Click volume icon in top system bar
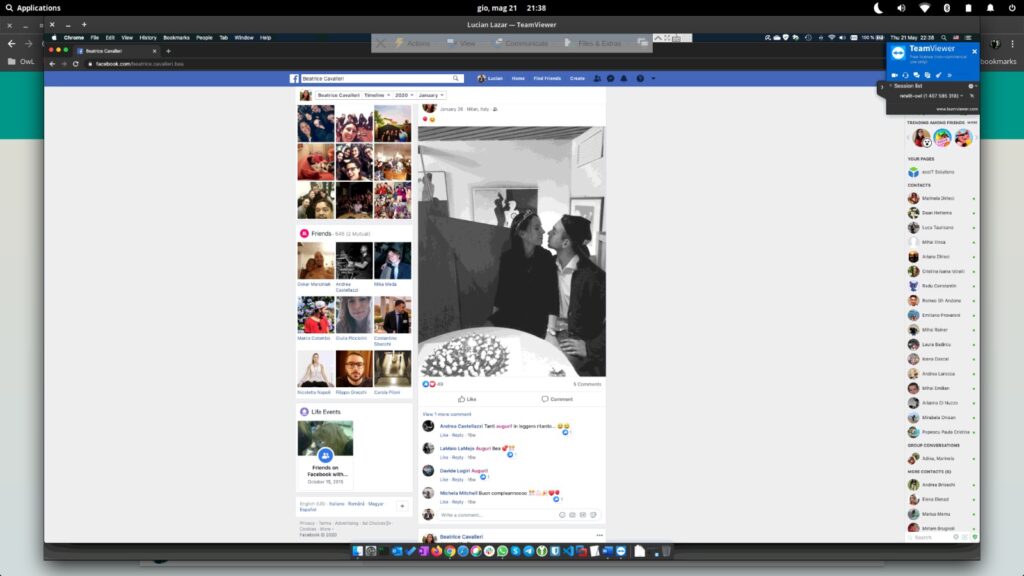The height and width of the screenshot is (576, 1024). click(901, 8)
